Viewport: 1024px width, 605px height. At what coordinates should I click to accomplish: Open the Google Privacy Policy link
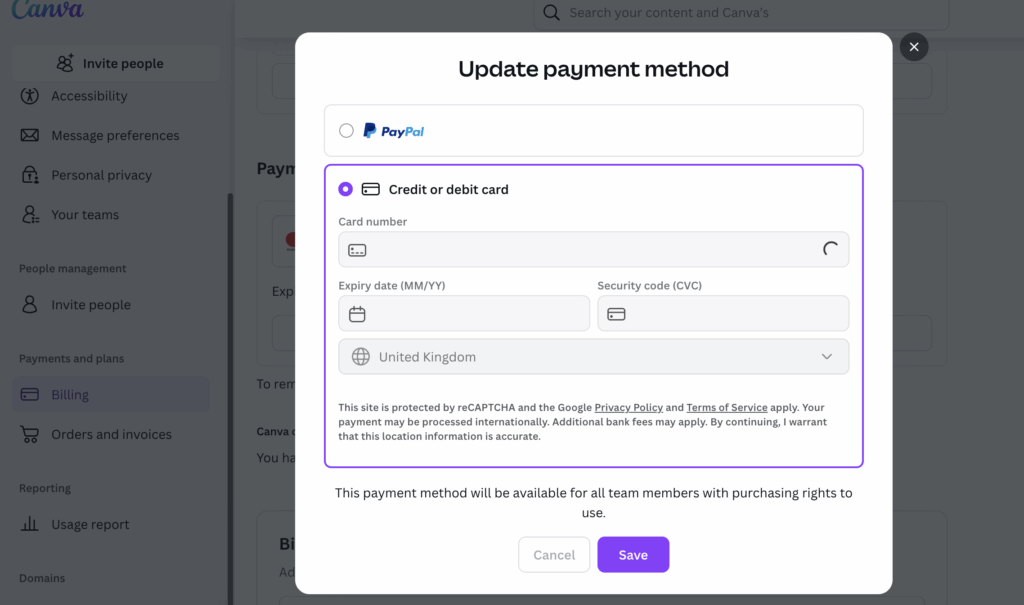click(628, 408)
